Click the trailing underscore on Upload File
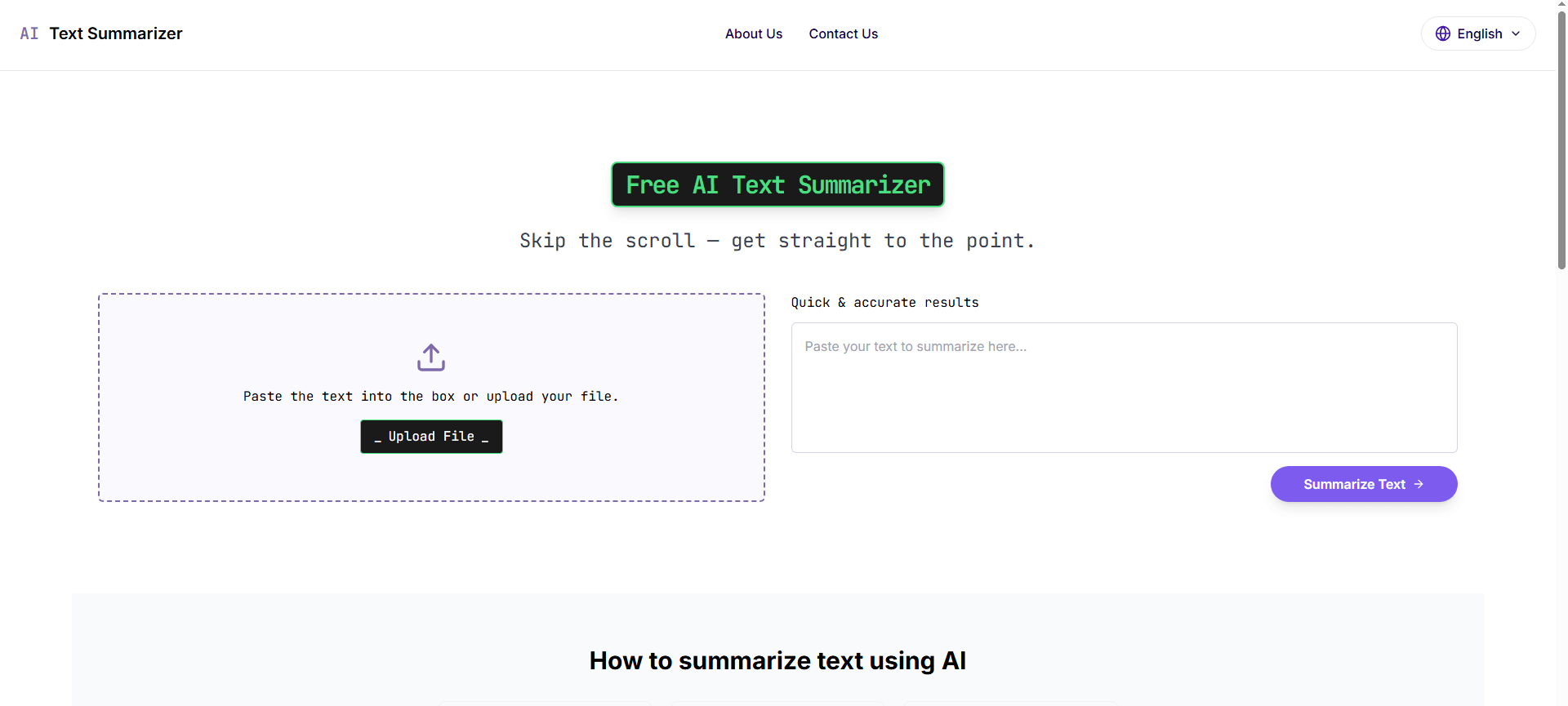Viewport: 1568px width, 706px height. pyautogui.click(x=485, y=438)
